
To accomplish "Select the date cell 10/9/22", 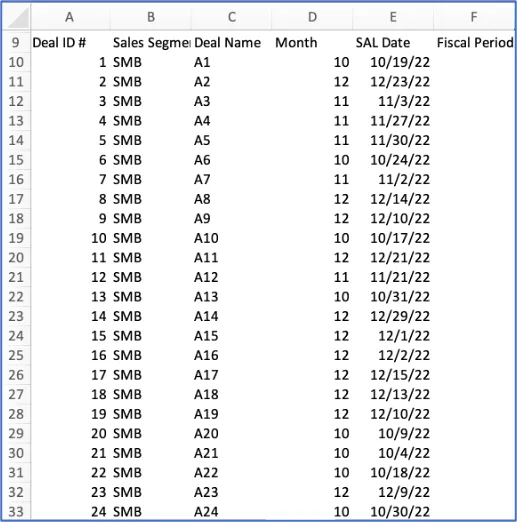I will pos(393,434).
